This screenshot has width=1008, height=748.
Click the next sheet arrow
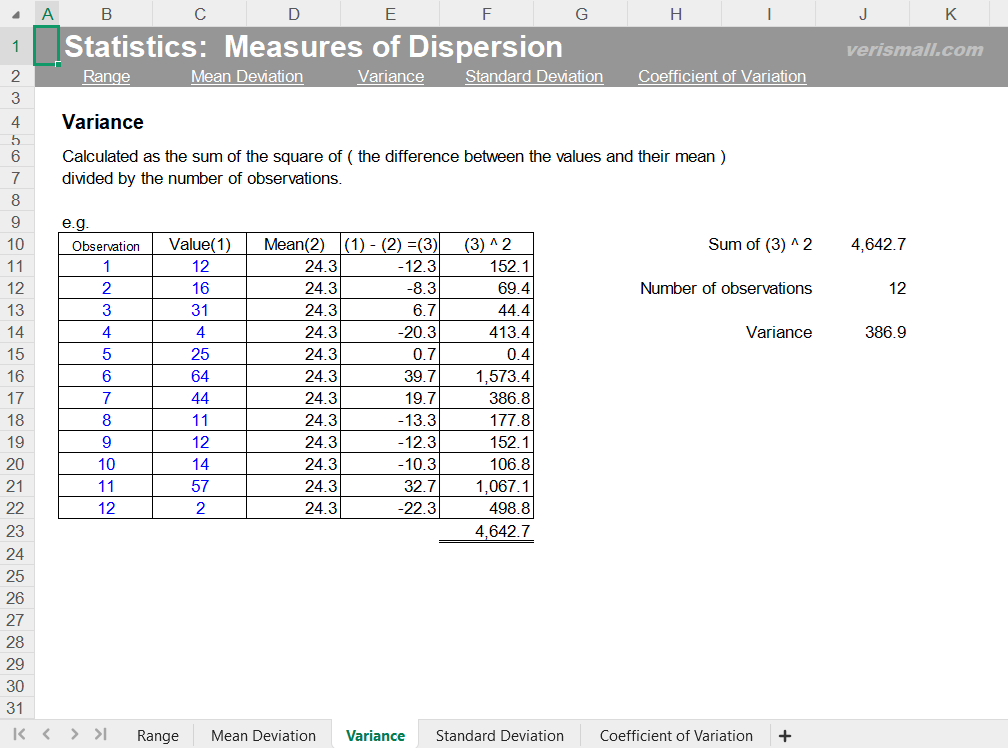coord(72,735)
